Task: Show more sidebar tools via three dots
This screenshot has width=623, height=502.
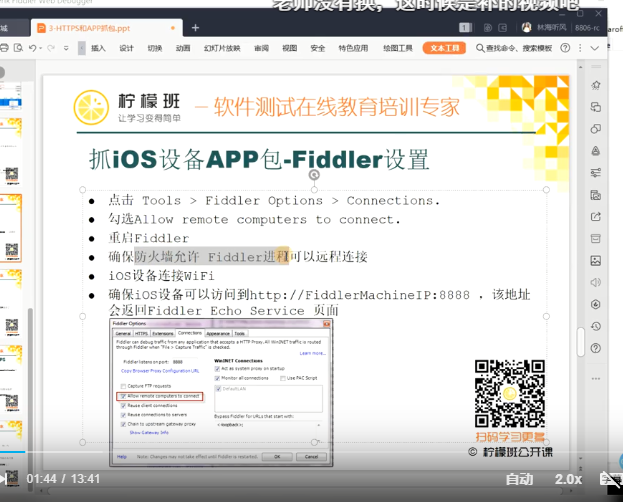Action: 596,378
